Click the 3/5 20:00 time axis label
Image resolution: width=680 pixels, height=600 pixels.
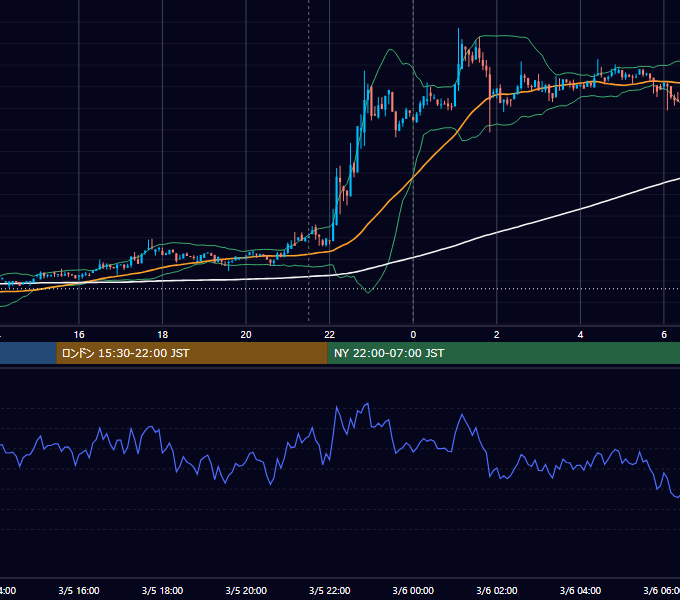[246, 590]
